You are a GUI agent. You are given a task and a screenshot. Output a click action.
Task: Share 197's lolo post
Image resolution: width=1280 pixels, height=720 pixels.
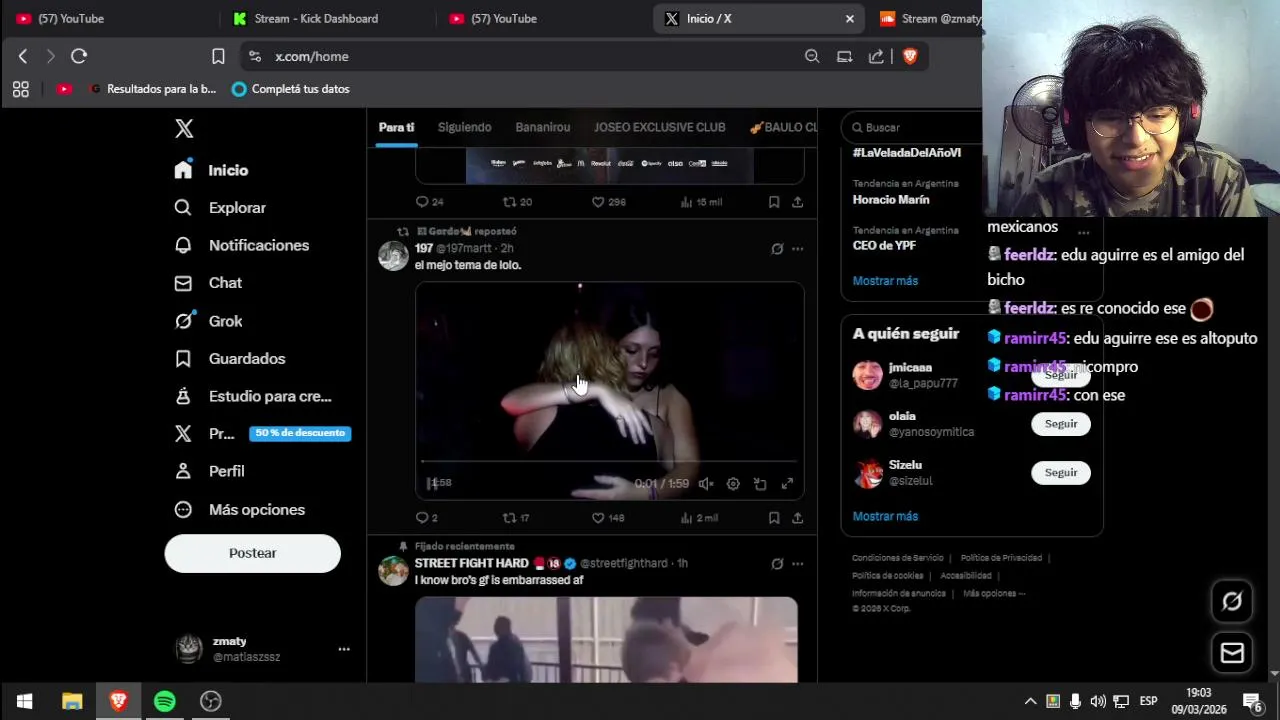797,518
